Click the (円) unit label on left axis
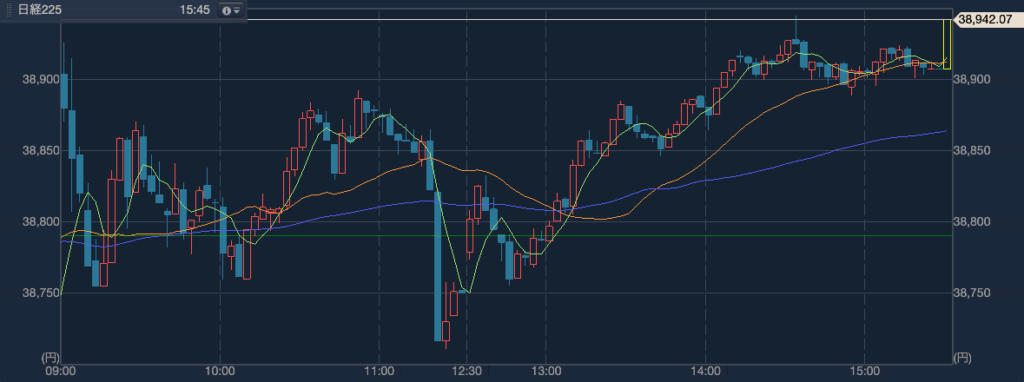 pos(50,357)
